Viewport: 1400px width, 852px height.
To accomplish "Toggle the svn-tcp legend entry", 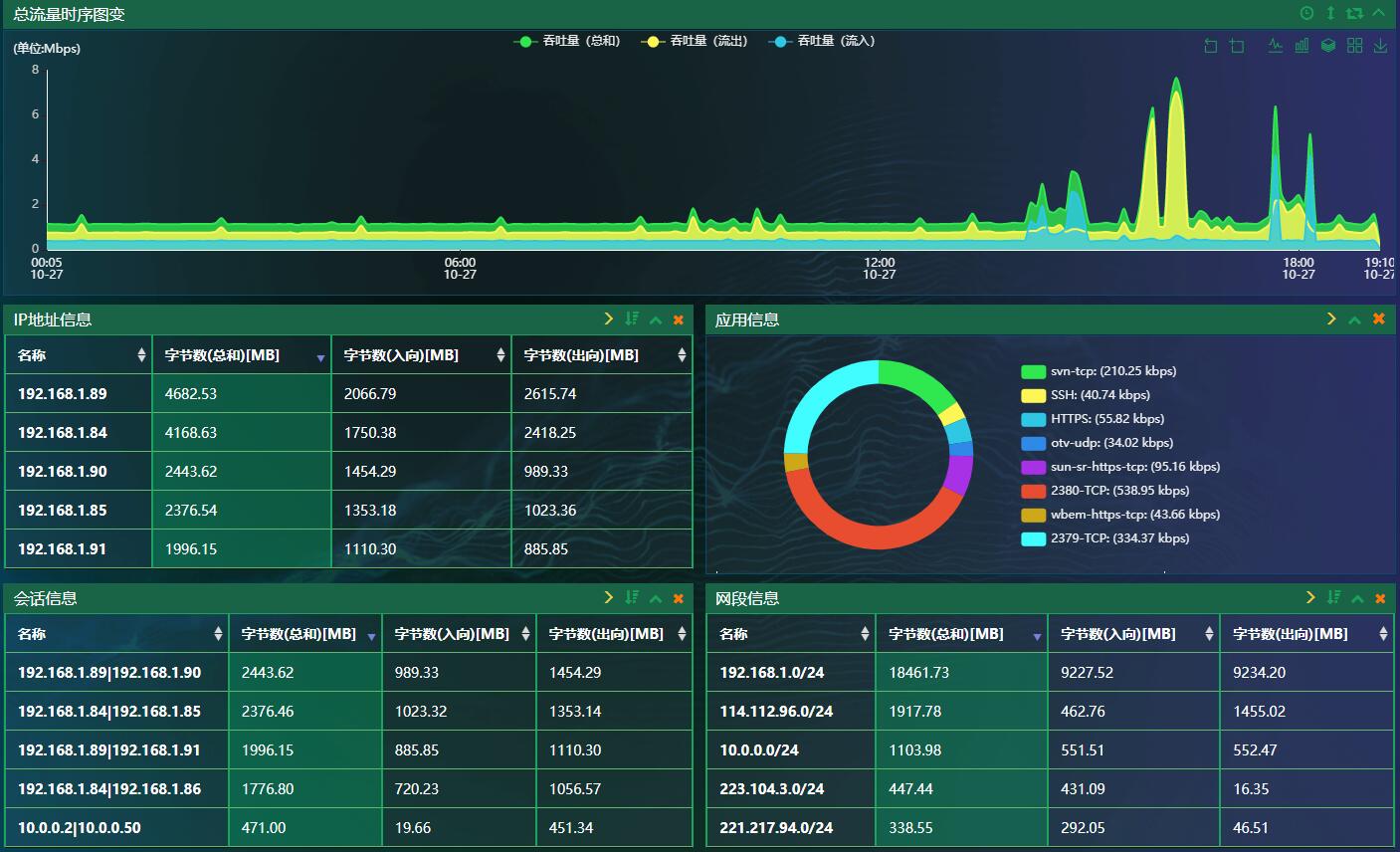I will [1099, 371].
